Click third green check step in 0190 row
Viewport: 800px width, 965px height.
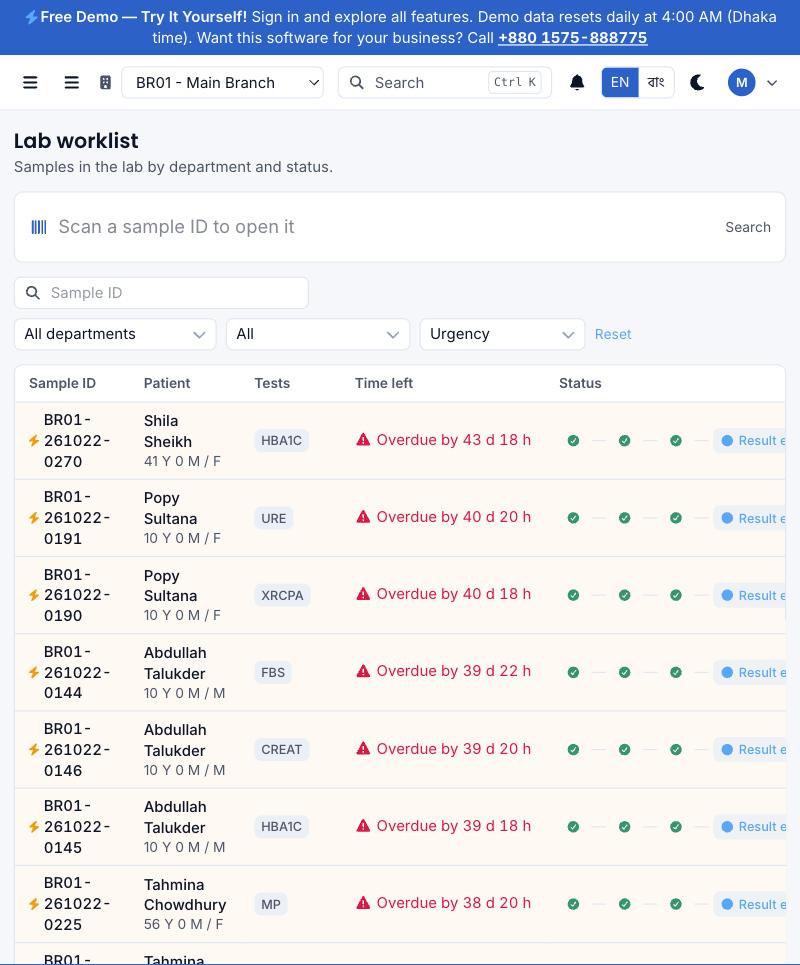click(676, 595)
